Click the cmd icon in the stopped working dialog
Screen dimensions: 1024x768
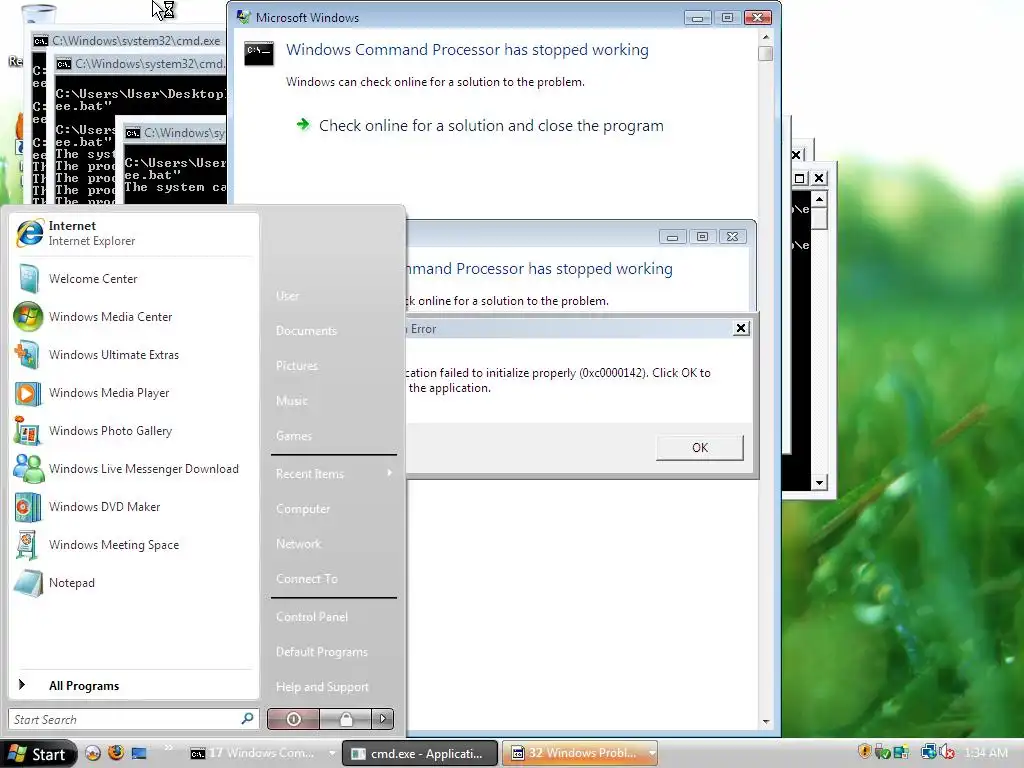click(x=259, y=53)
